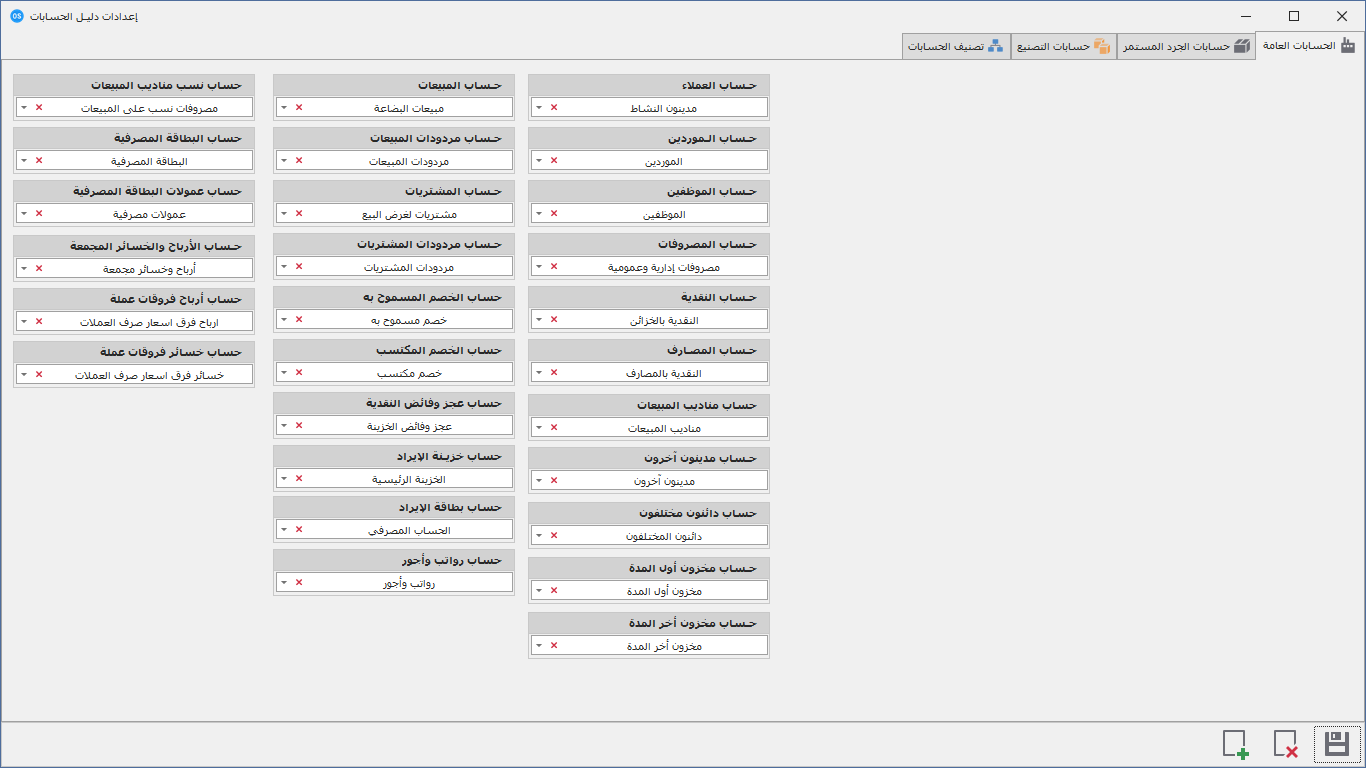Clear the مدينون النشاط customer account field
This screenshot has width=1366, height=768.
[554, 107]
